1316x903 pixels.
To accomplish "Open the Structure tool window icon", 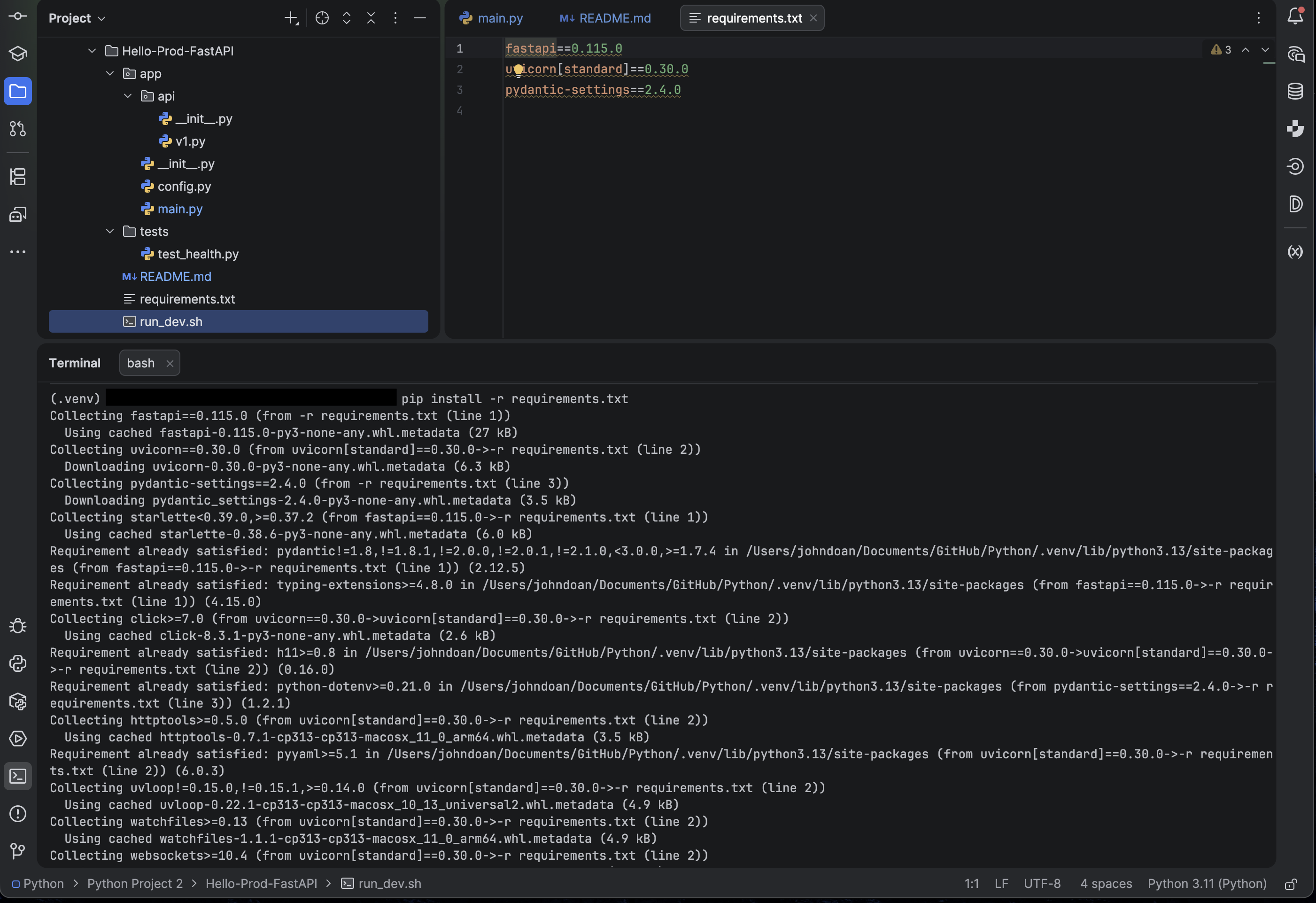I will [17, 177].
